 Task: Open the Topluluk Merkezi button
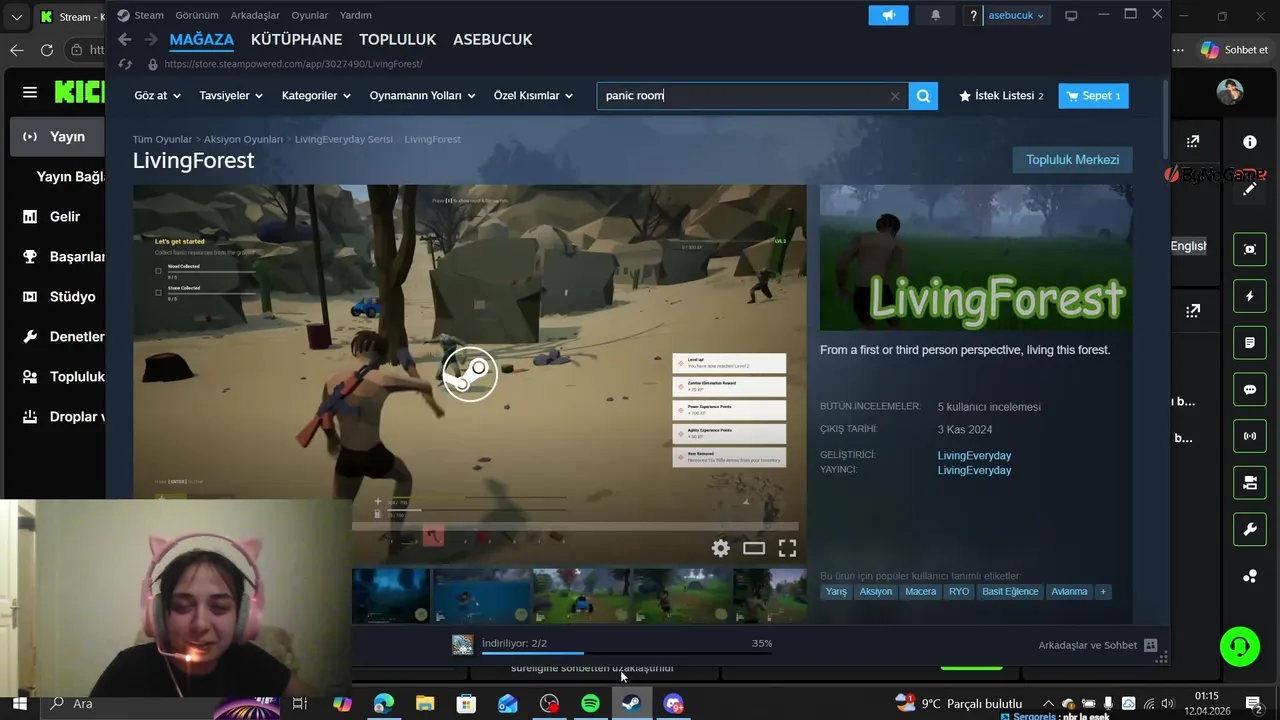pyautogui.click(x=1072, y=160)
